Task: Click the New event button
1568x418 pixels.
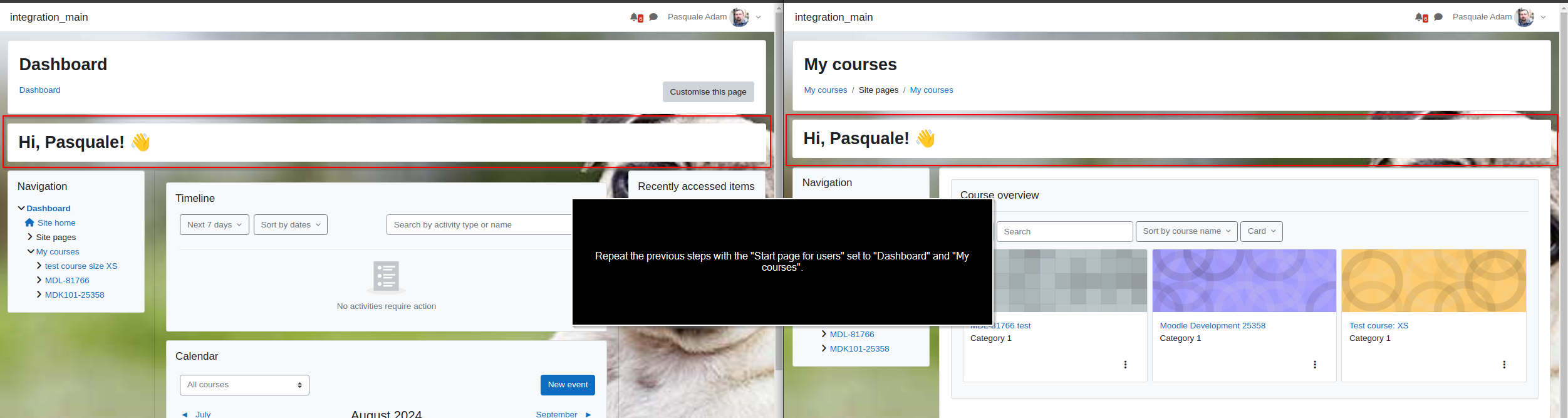Action: [568, 385]
